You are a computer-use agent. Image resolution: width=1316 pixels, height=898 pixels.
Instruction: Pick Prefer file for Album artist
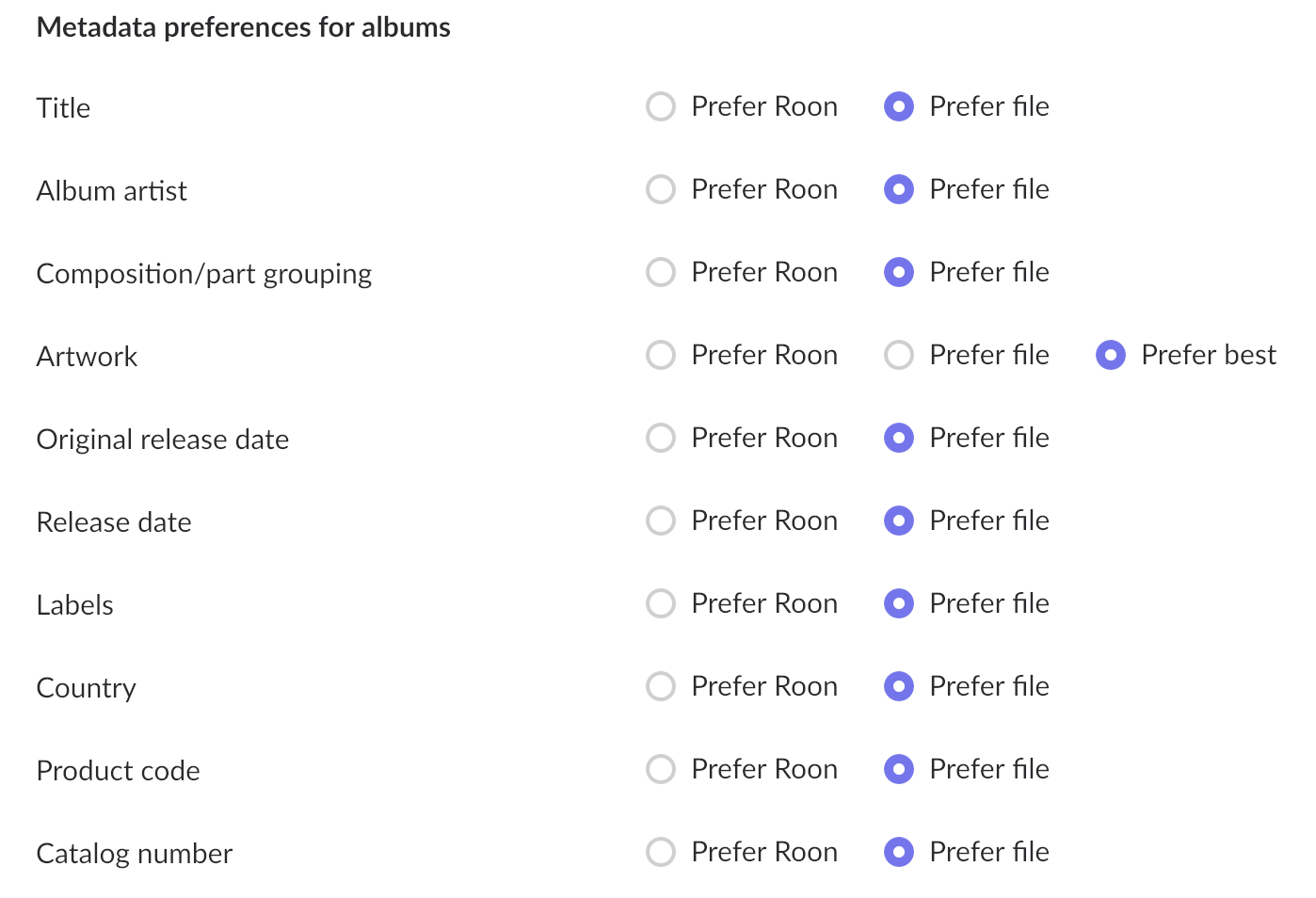(899, 189)
